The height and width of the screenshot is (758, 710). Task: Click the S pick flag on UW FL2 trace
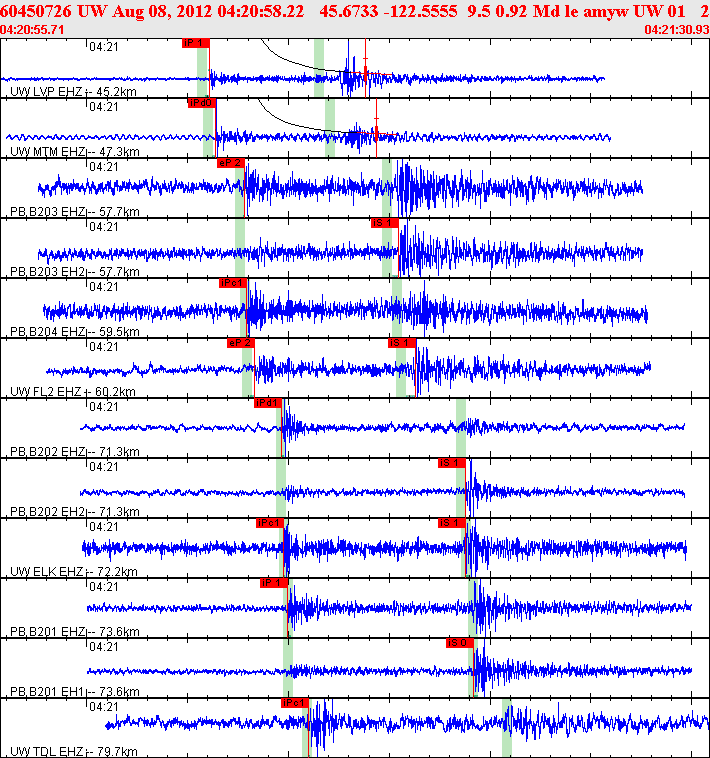401,343
